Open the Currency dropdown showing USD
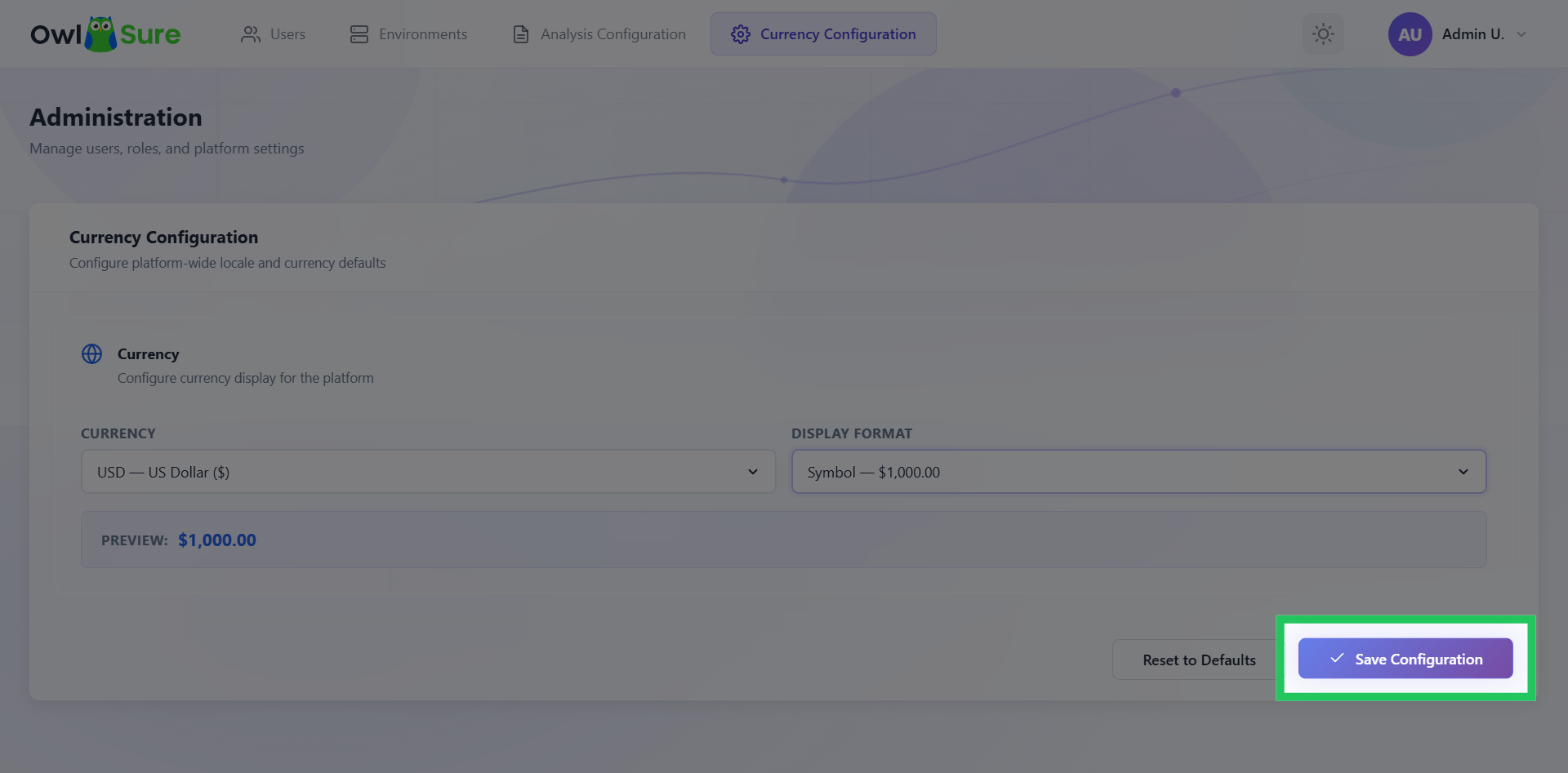The image size is (1568, 773). click(x=428, y=472)
